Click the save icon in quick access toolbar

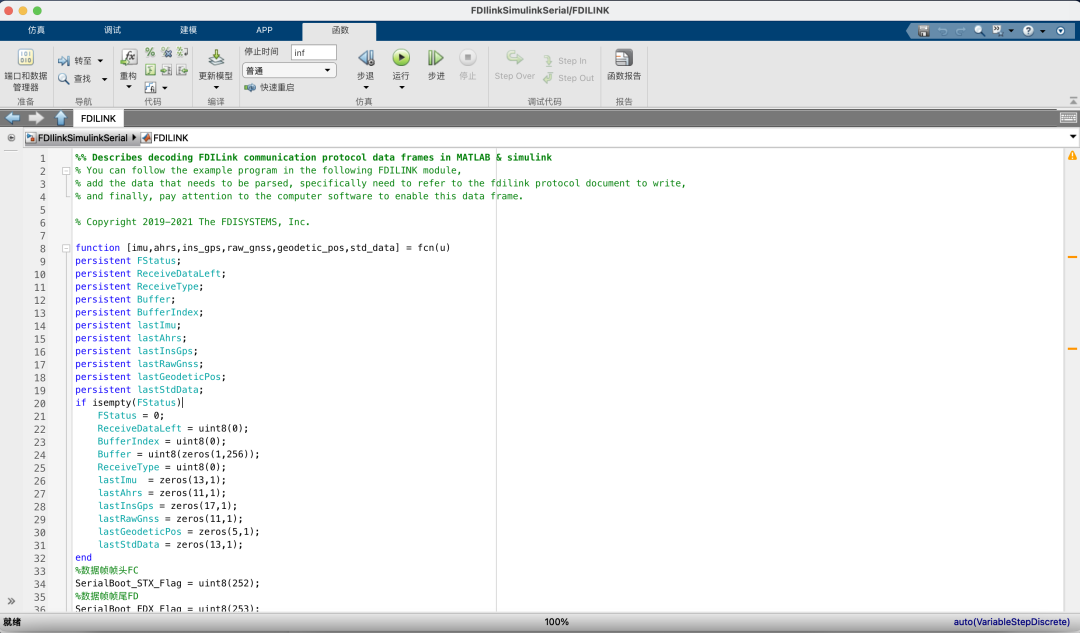click(x=922, y=31)
